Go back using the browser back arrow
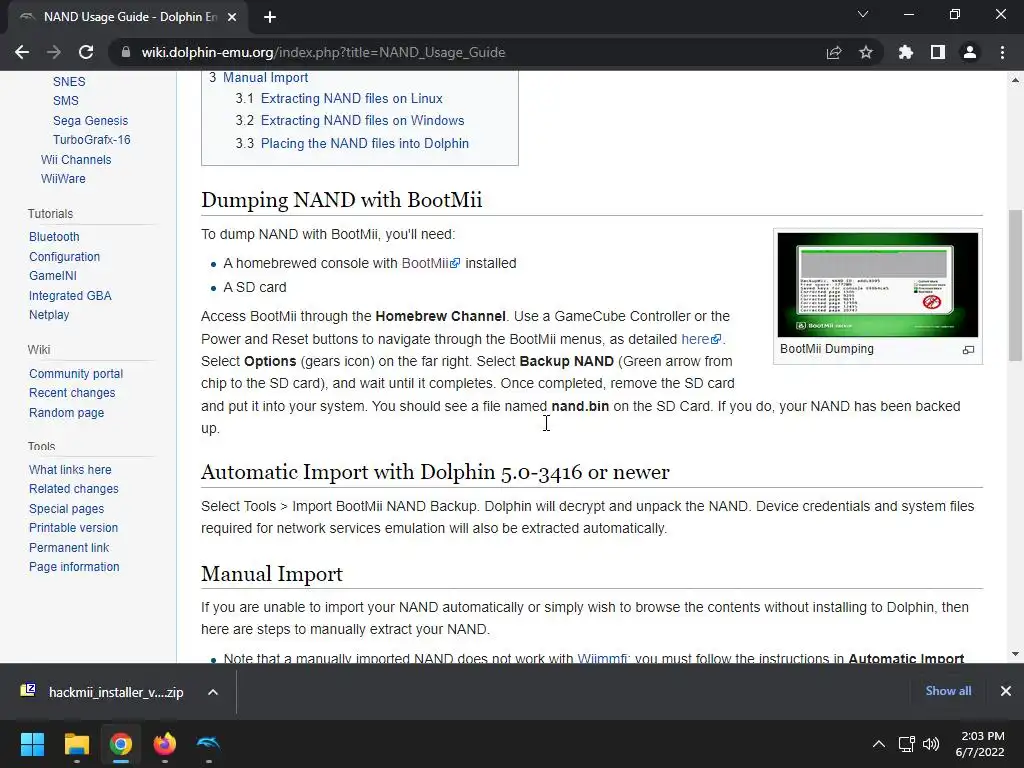 [22, 52]
